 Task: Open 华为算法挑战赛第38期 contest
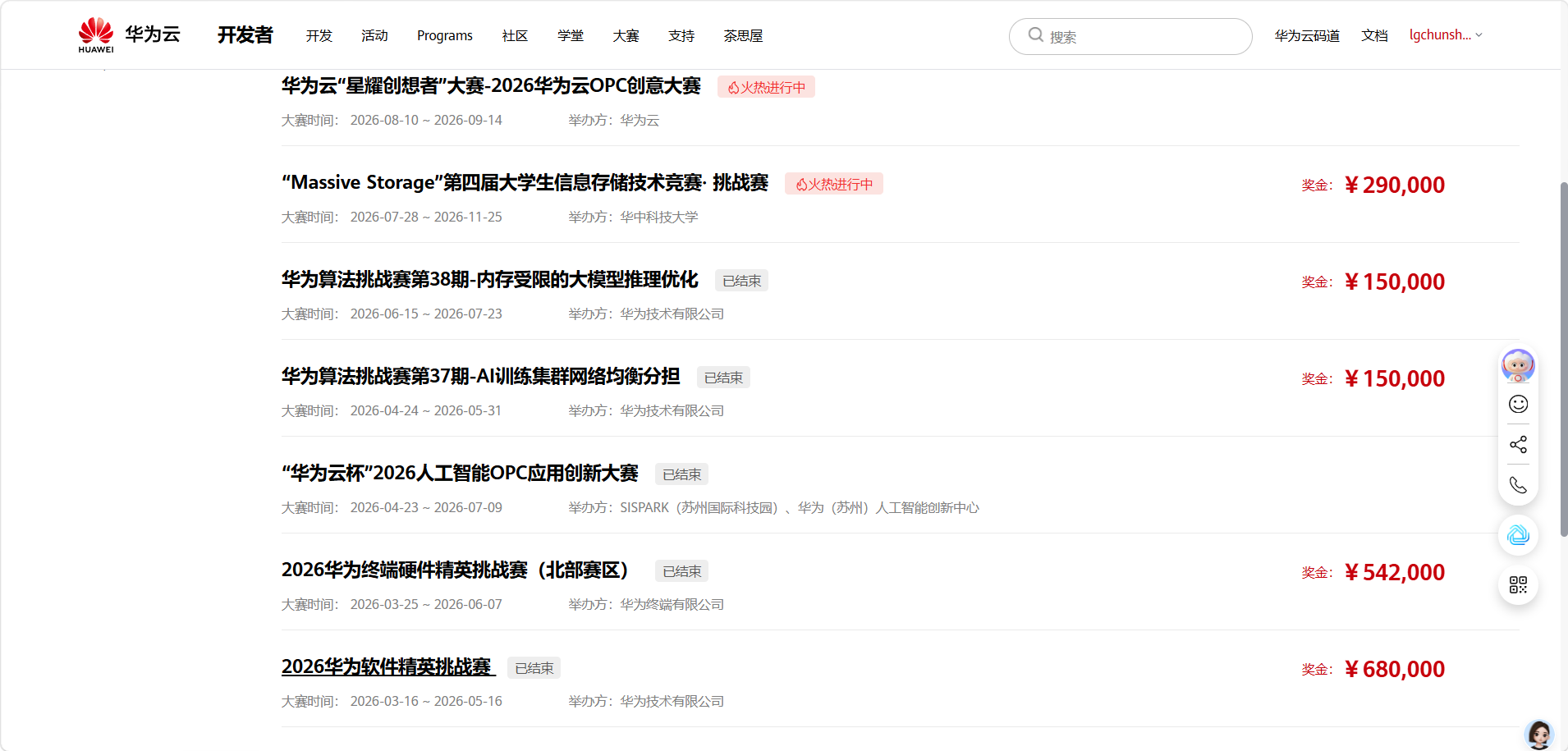coord(489,279)
